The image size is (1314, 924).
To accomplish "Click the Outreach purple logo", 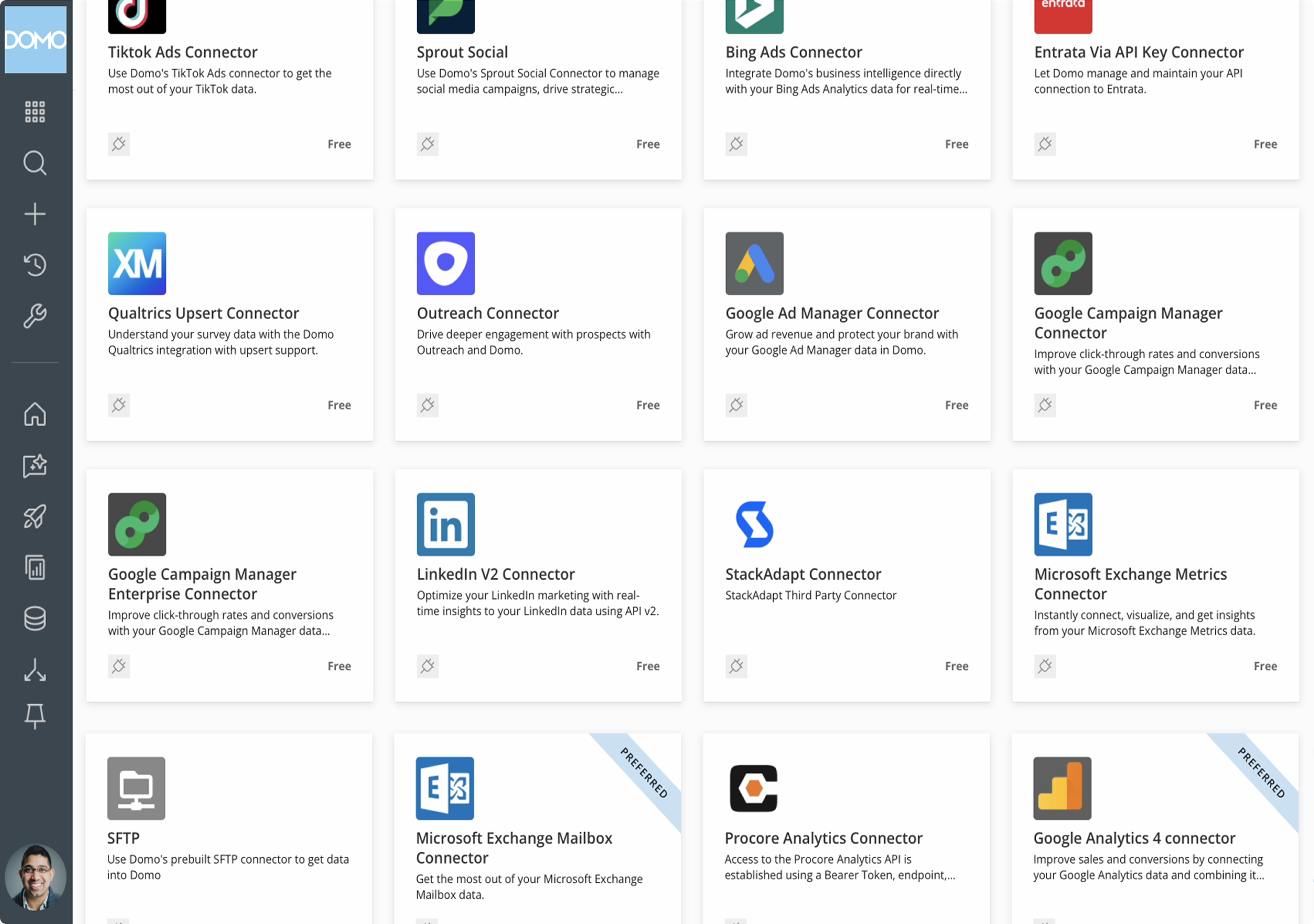I will click(446, 263).
